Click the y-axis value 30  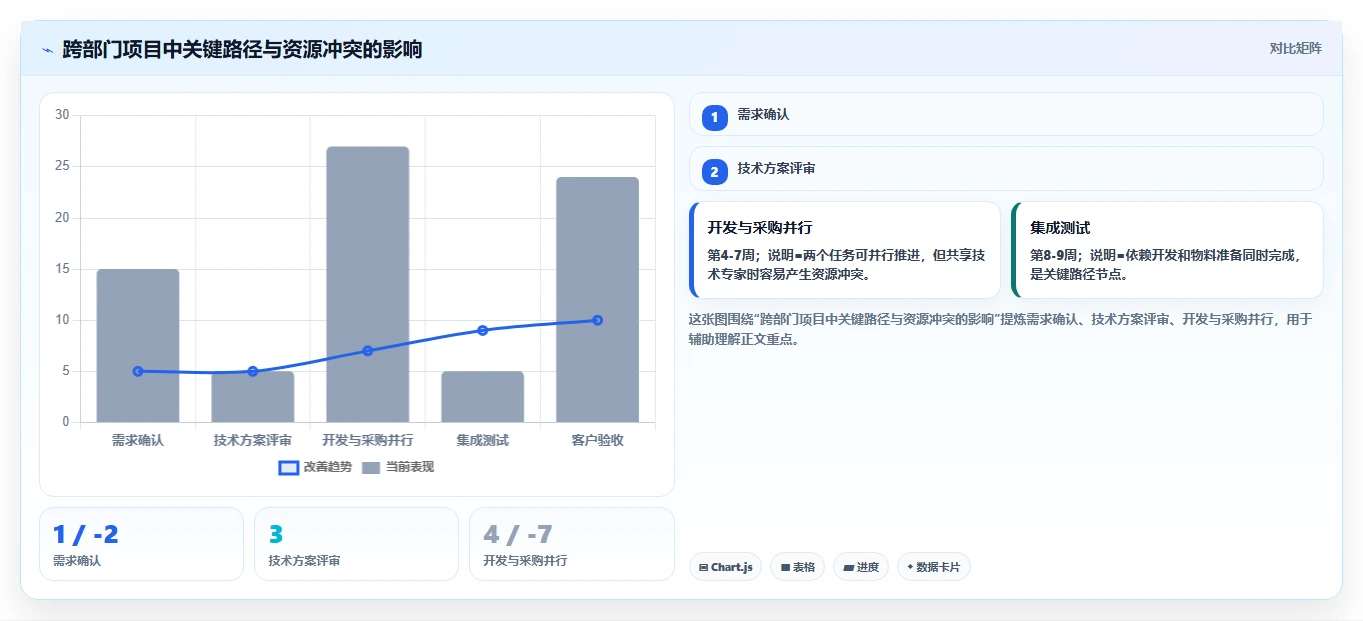[62, 115]
